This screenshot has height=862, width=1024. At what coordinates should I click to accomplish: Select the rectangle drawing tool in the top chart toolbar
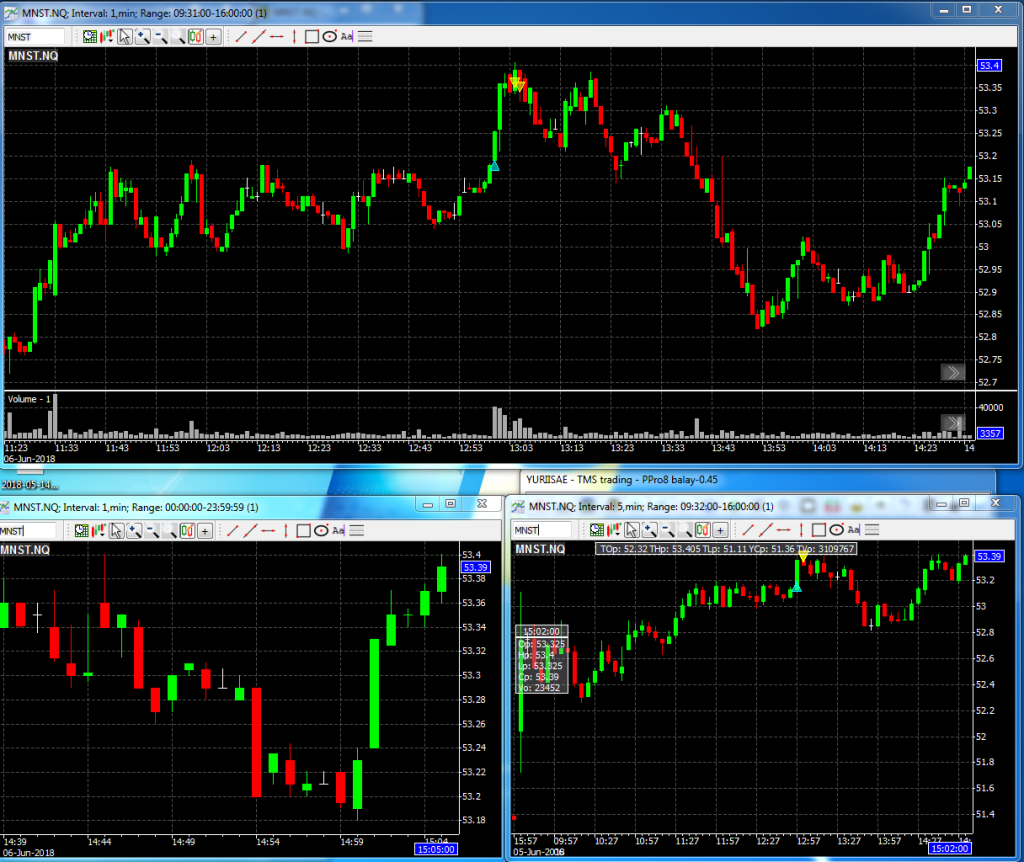click(311, 36)
